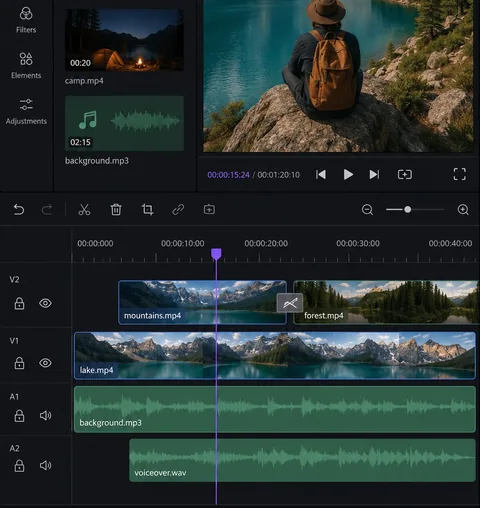Split clip with the scissors tool
This screenshot has height=508, width=480.
(84, 210)
